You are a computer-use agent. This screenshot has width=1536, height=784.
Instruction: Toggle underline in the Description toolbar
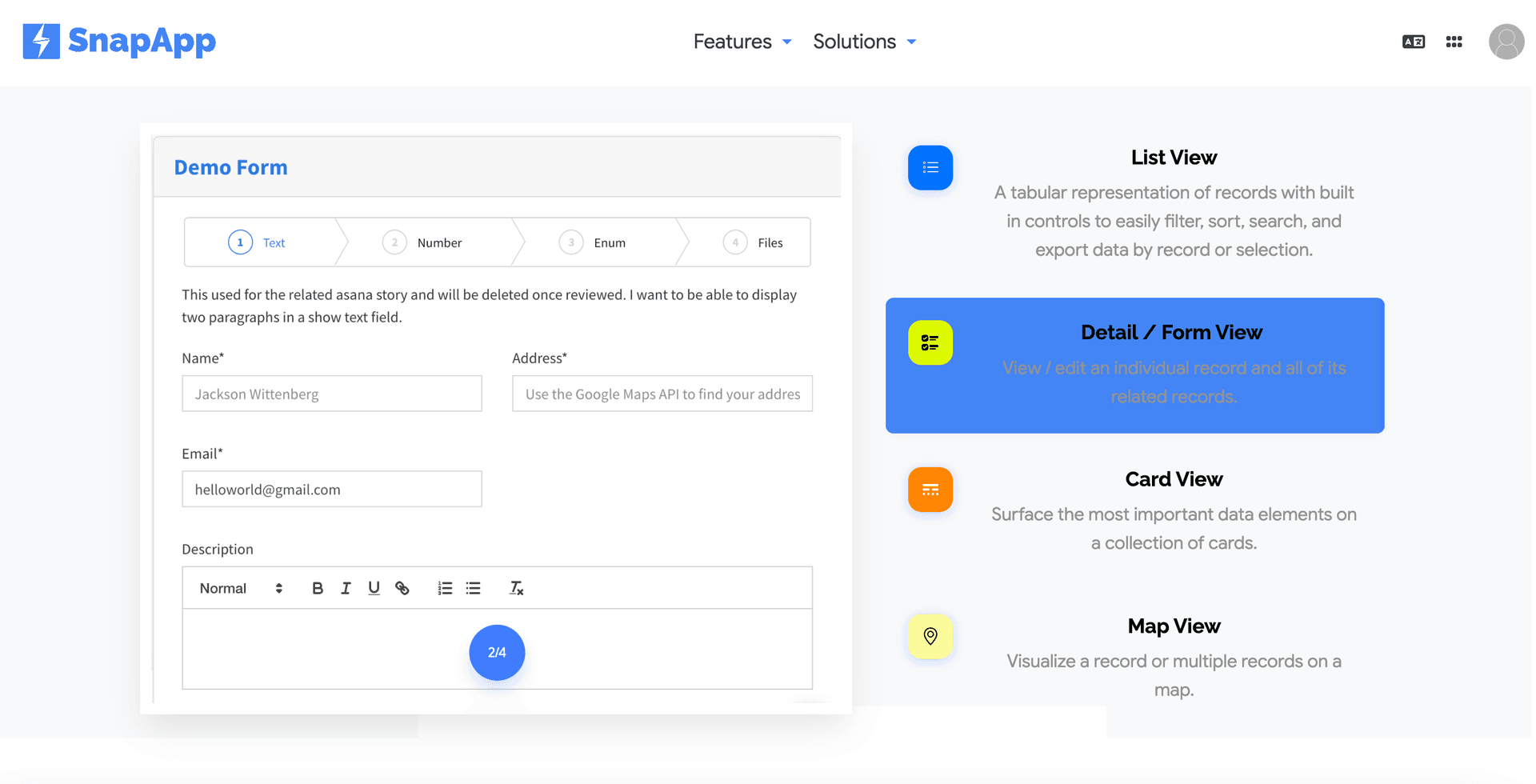[374, 588]
